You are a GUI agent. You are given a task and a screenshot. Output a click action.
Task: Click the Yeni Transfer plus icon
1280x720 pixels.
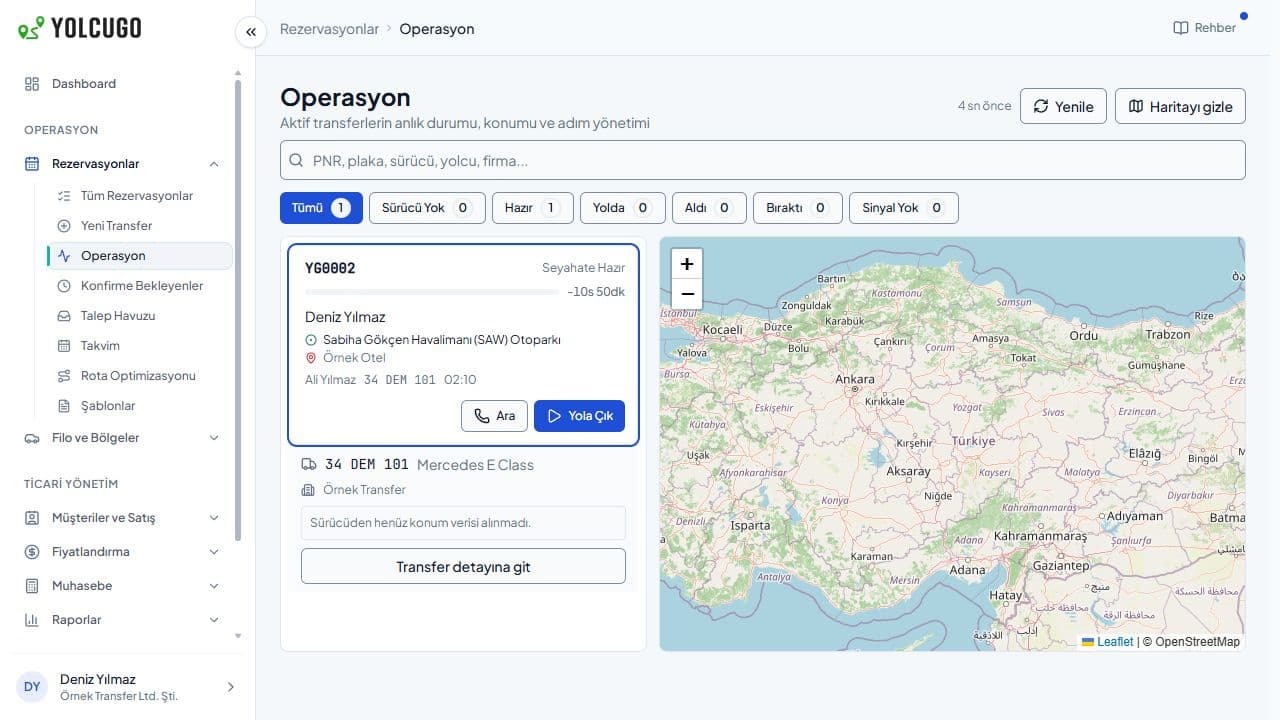click(x=64, y=226)
